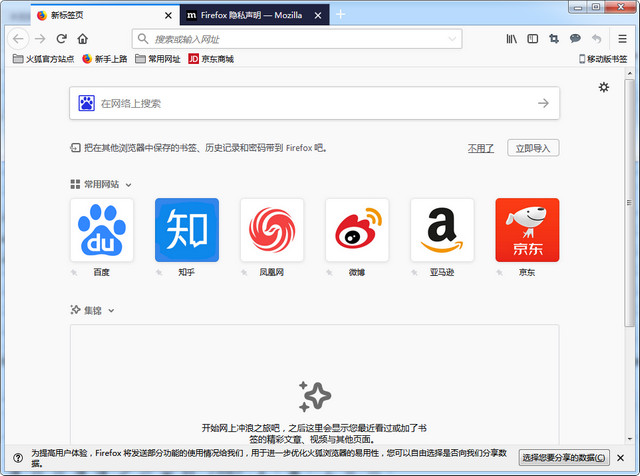Pin the 京东 tile with its pin icon
640x476 pixels.
(x=500, y=272)
